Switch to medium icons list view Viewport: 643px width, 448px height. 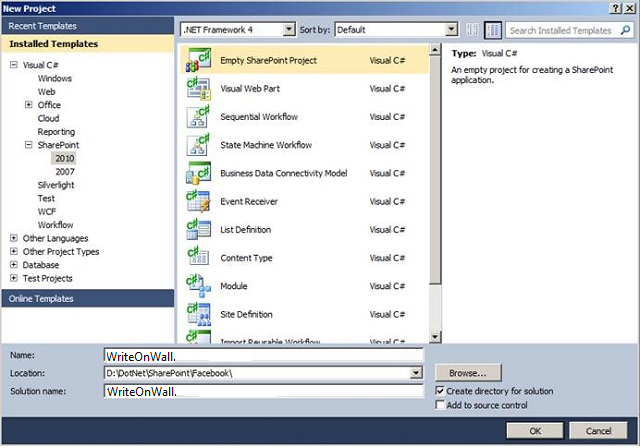[493, 30]
